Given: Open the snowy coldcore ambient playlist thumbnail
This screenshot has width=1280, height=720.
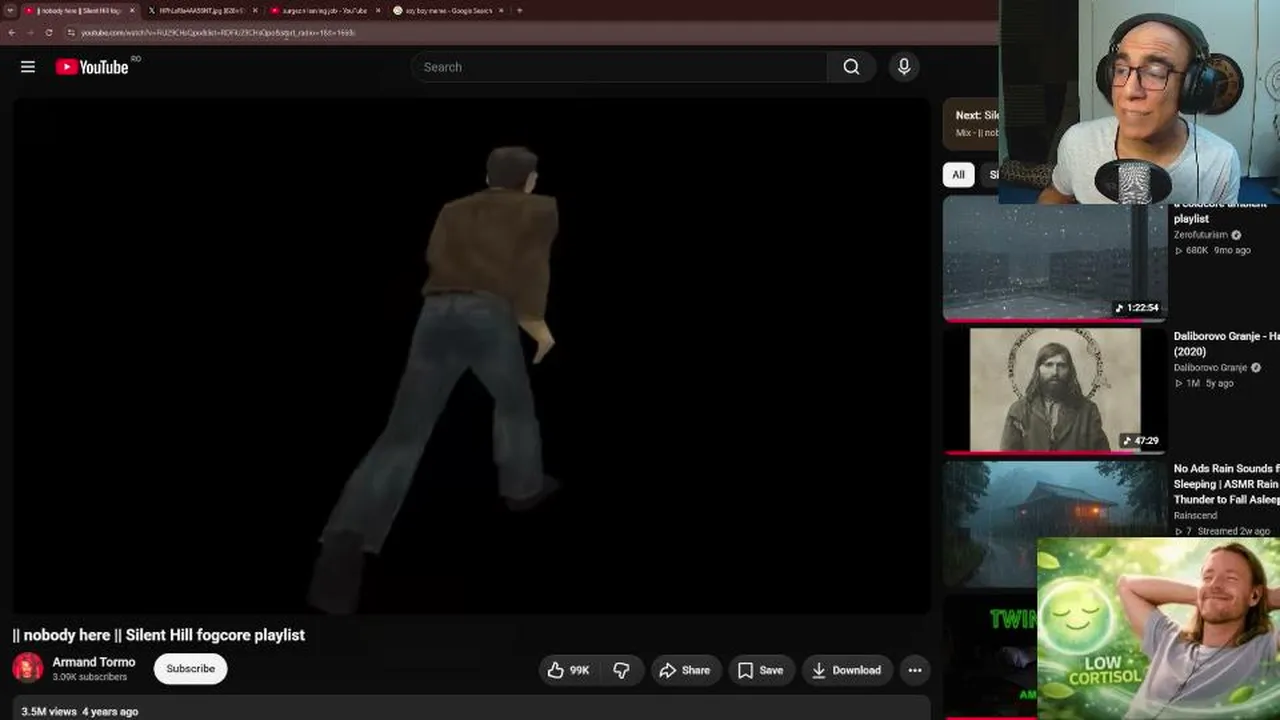Looking at the screenshot, I should click(1054, 258).
